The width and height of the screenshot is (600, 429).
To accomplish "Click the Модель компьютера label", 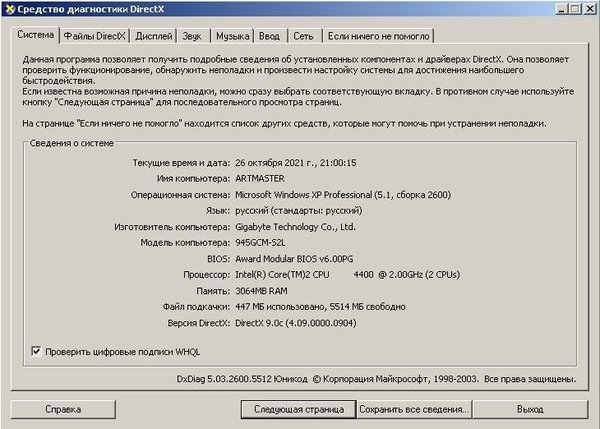I will [x=185, y=243].
